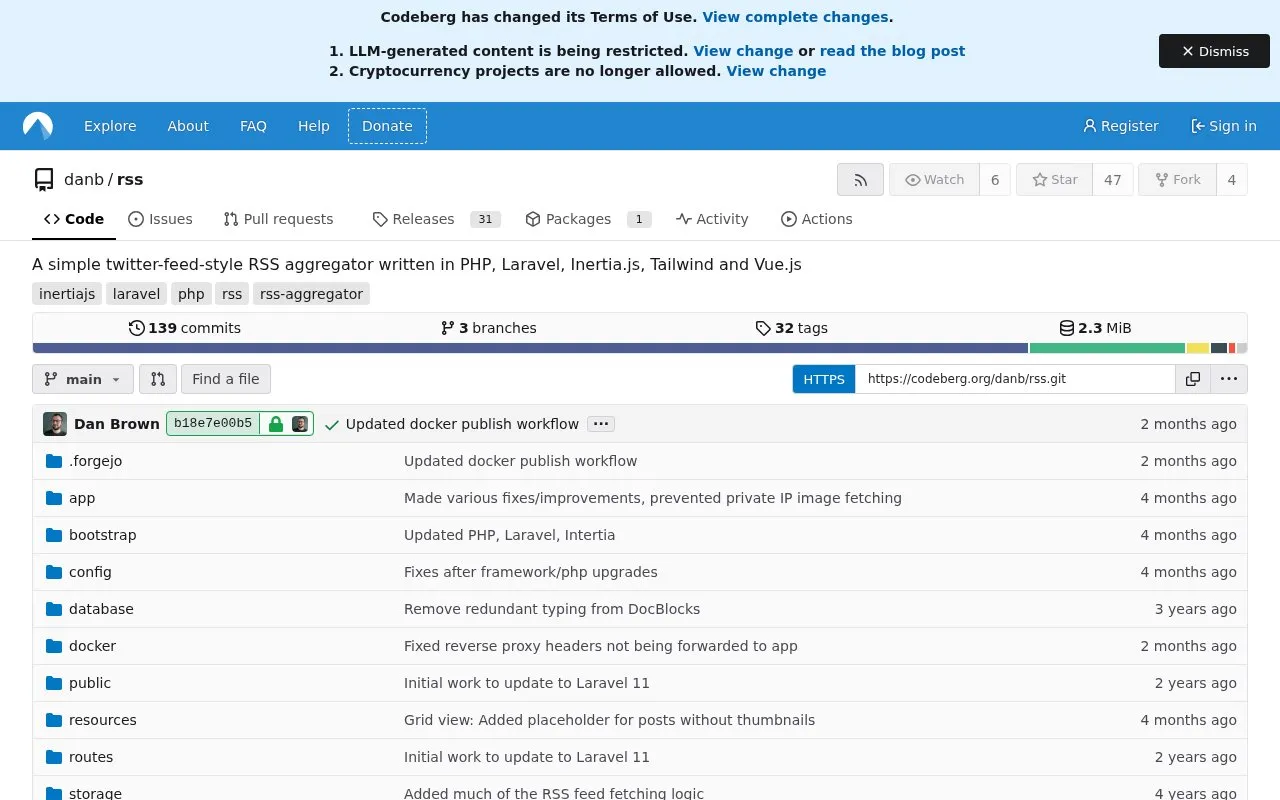Go to the Releases tab
The height and width of the screenshot is (800, 1280).
(x=435, y=219)
